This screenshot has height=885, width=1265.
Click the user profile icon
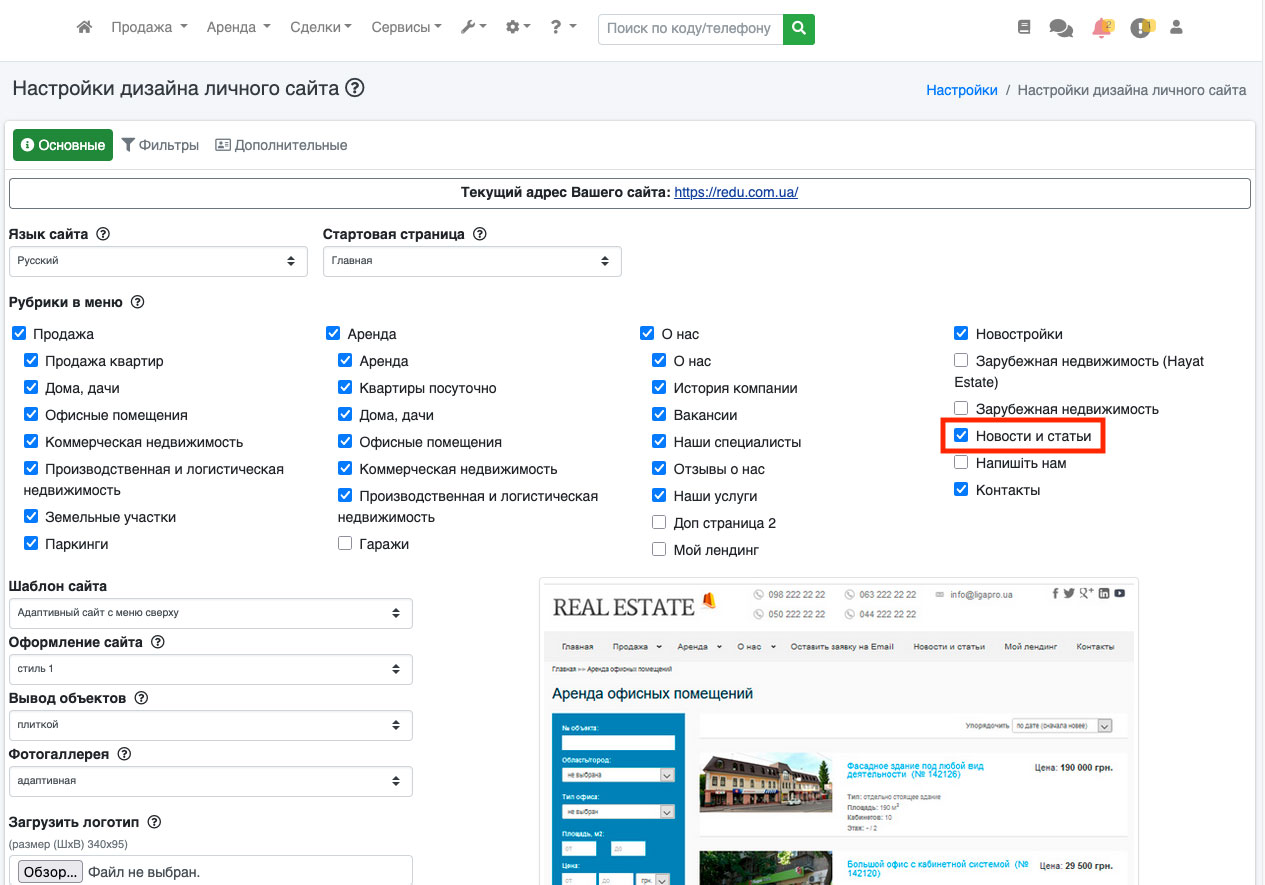pos(1176,28)
